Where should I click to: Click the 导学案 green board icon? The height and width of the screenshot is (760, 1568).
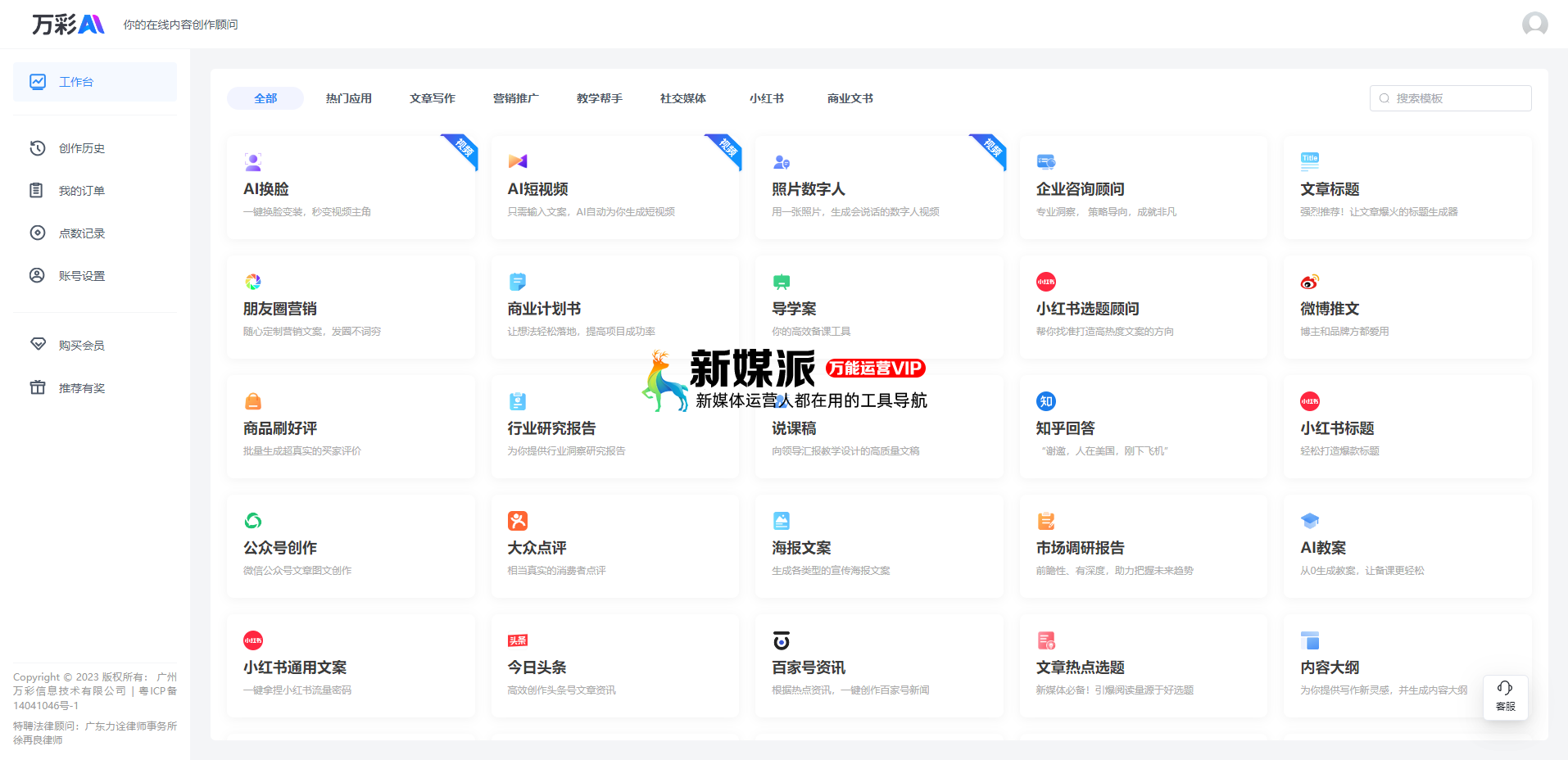[x=782, y=282]
